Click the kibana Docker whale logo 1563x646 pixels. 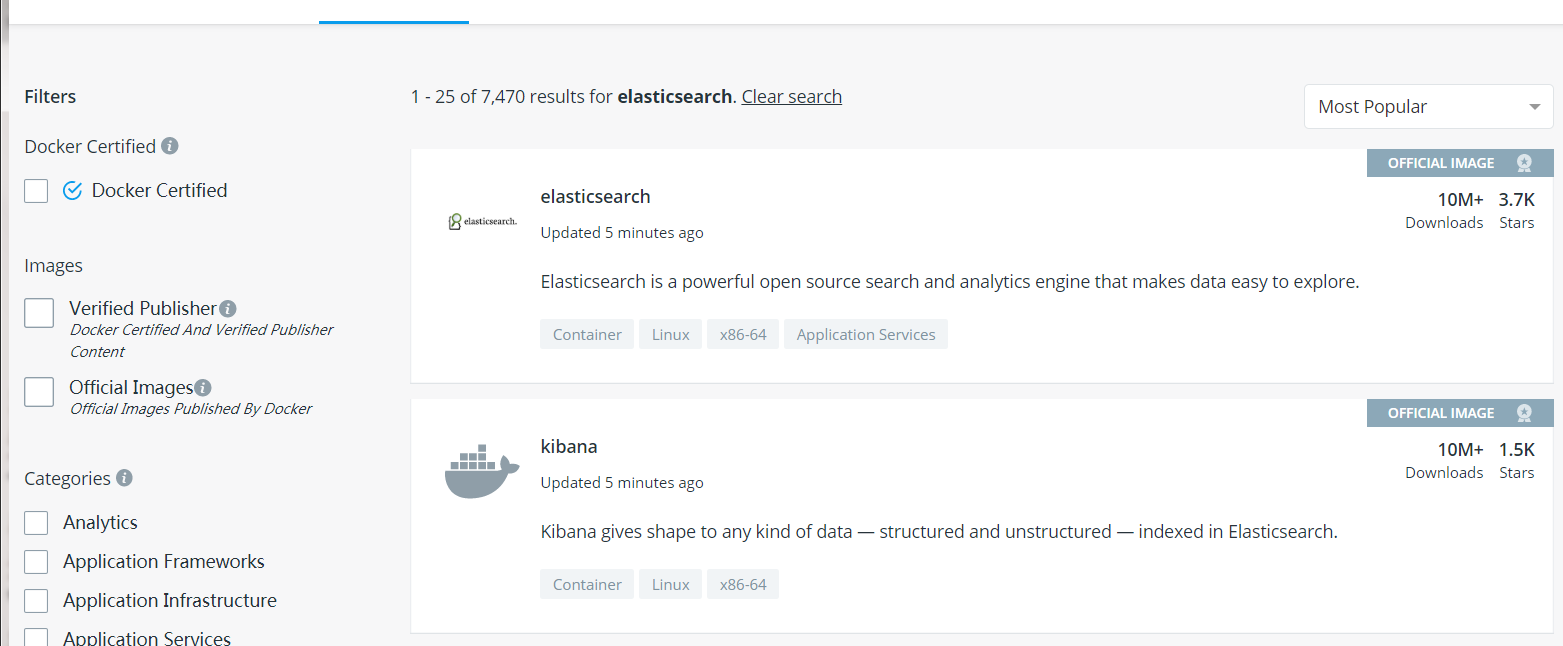click(x=482, y=471)
